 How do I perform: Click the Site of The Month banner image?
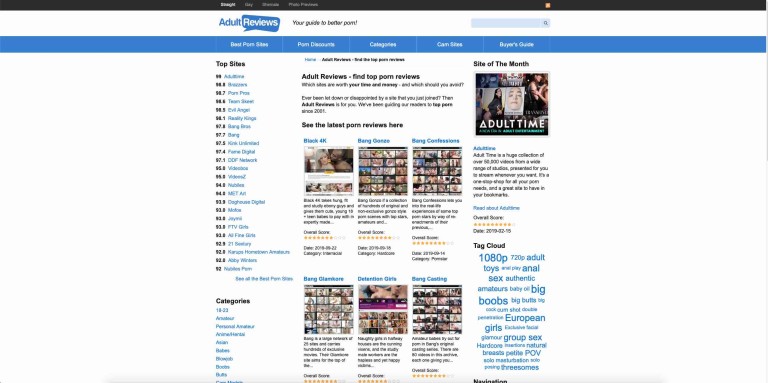click(511, 104)
